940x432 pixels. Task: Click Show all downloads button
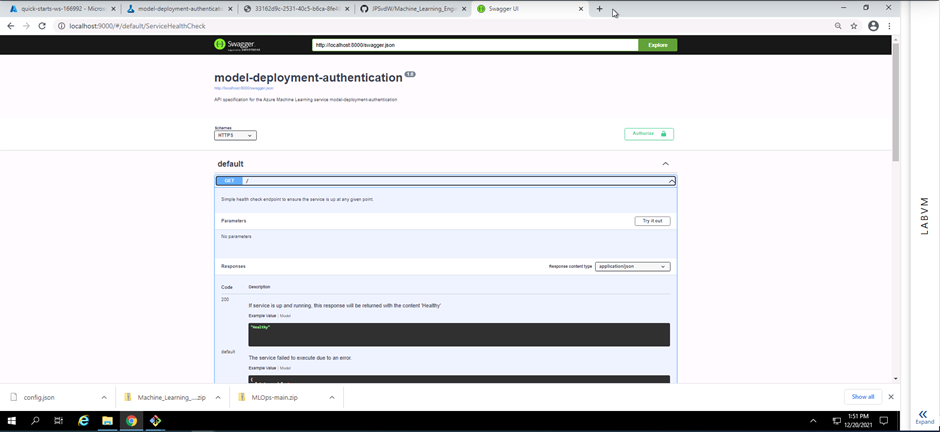[x=863, y=397]
